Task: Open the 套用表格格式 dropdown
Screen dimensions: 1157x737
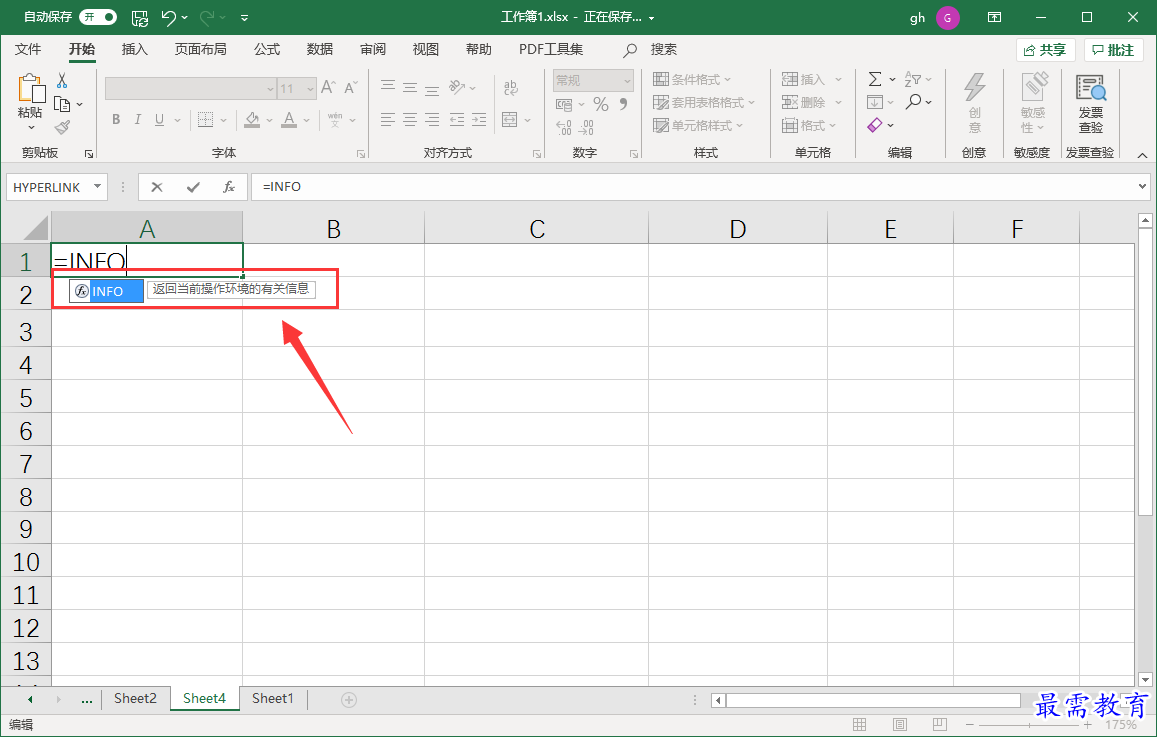Action: coord(704,103)
